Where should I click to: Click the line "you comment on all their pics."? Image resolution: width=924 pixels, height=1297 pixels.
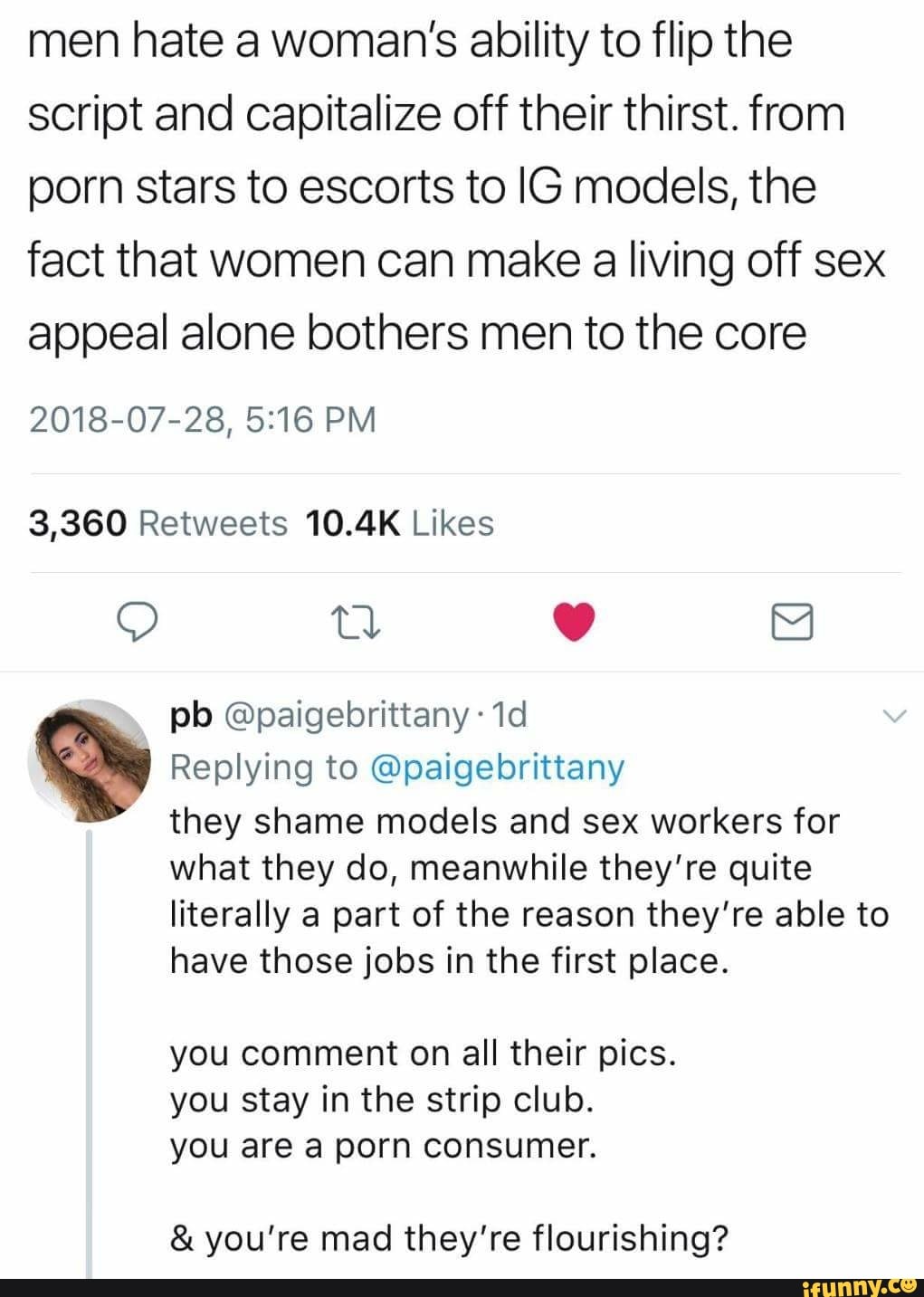click(x=423, y=1054)
